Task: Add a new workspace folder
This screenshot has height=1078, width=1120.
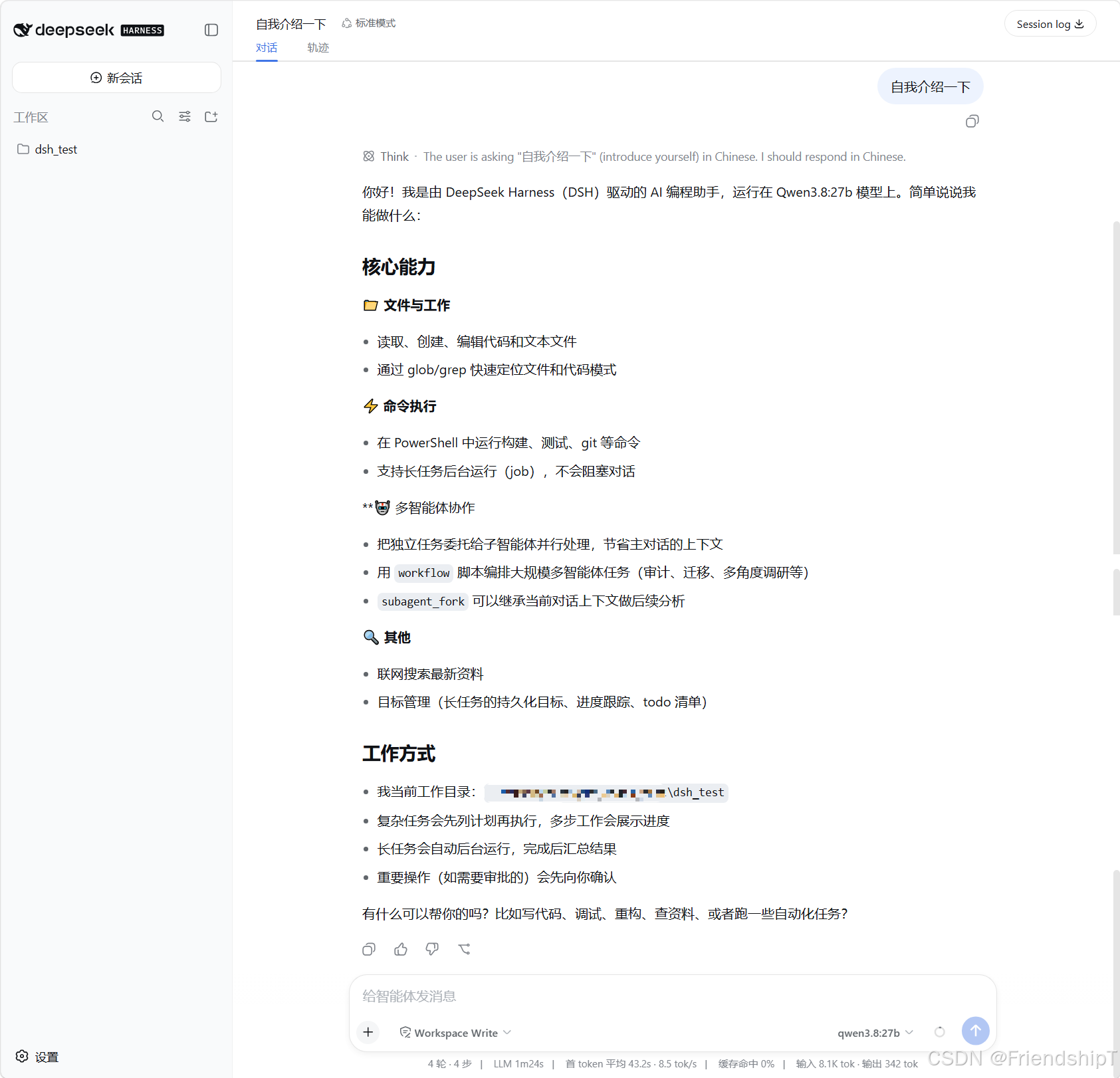Action: point(211,116)
